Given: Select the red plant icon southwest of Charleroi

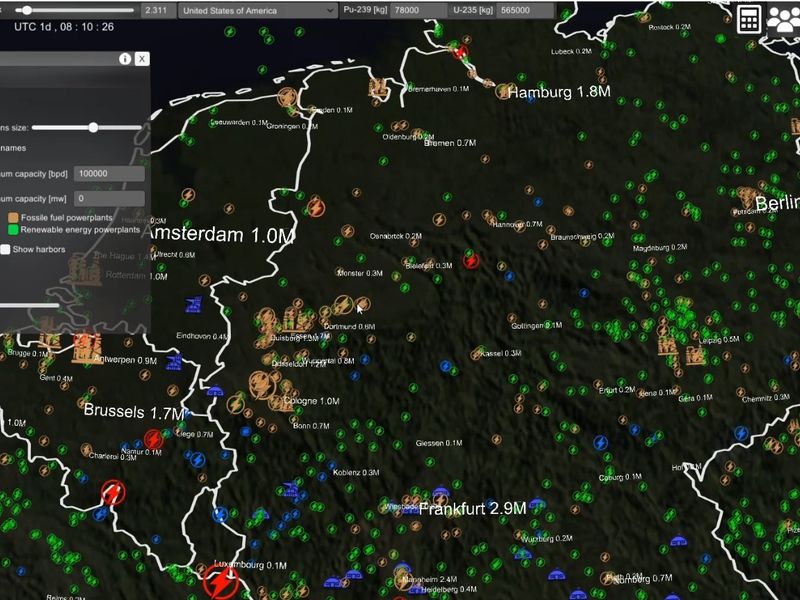Looking at the screenshot, I should [x=113, y=493].
